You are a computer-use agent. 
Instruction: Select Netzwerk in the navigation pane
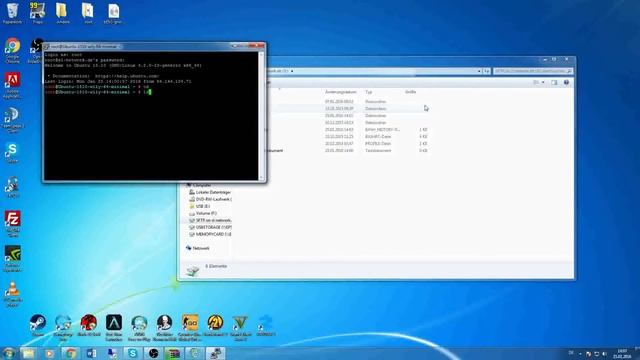198,248
